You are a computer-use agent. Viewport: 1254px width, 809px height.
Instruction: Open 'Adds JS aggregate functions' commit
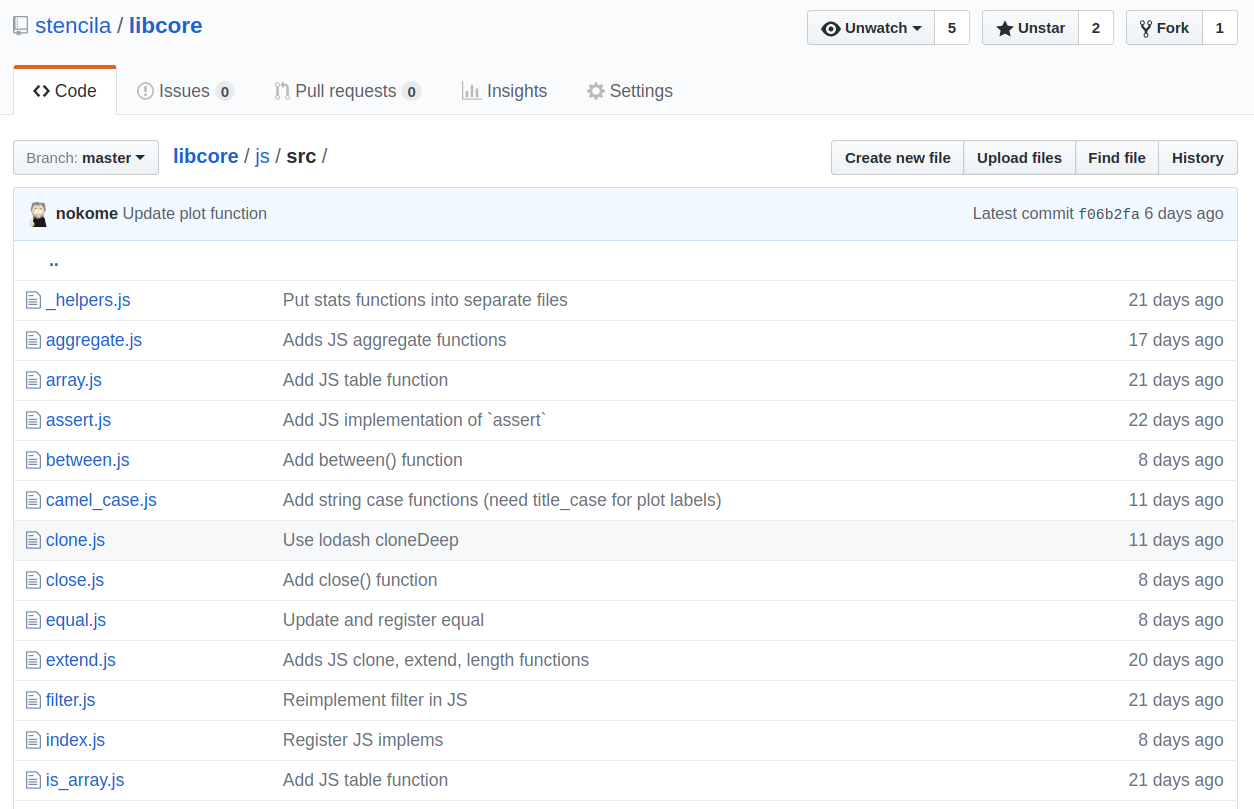pyautogui.click(x=395, y=340)
